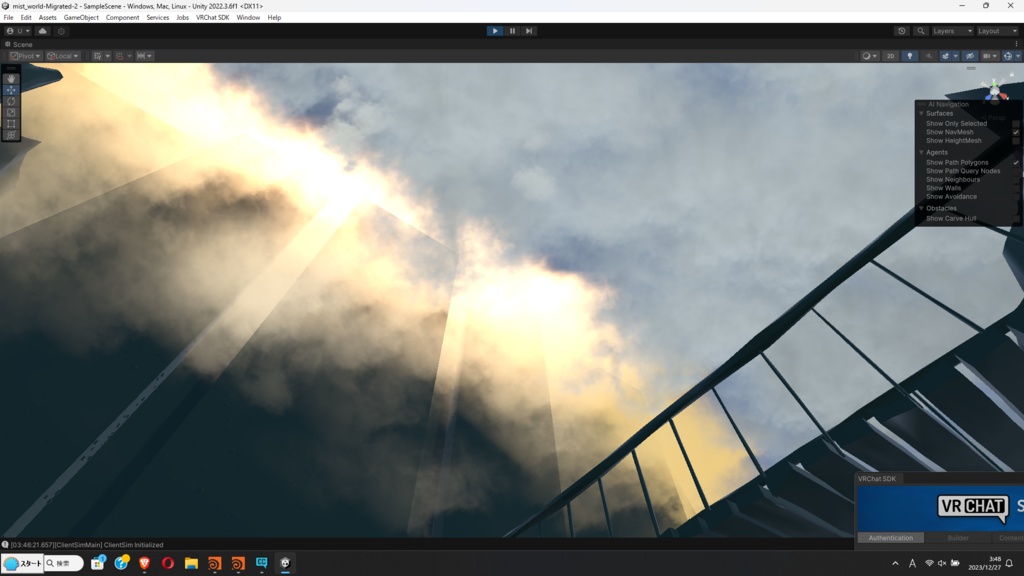Screen dimensions: 1024x576
Task: Uncheck Show NavMesh checkbox
Action: point(1016,132)
